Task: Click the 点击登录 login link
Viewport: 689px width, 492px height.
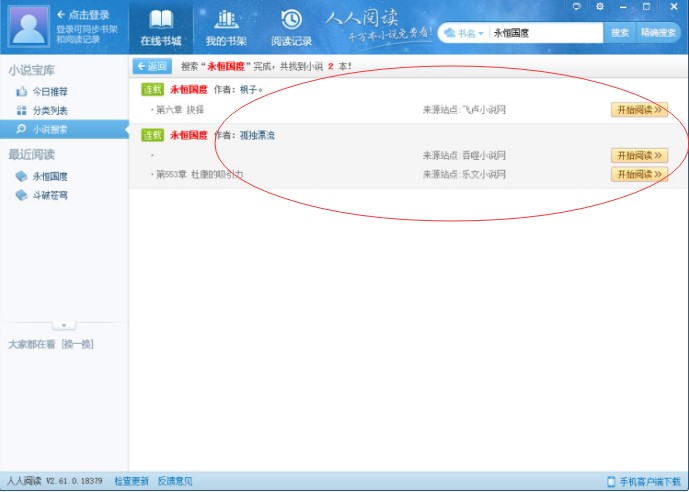Action: (x=83, y=15)
